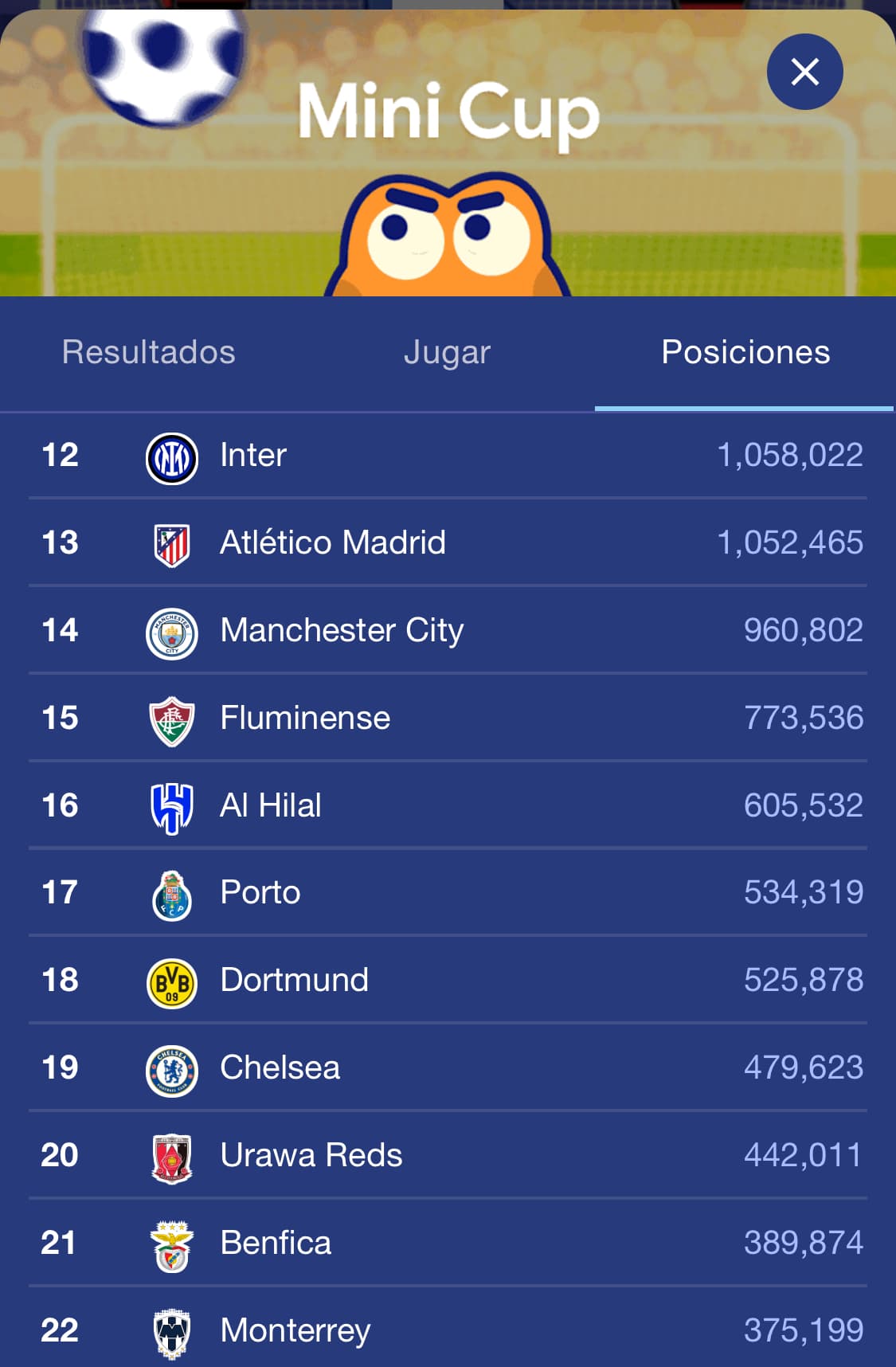
Task: Tap the Al Hilal ranking row name
Action: [x=271, y=805]
